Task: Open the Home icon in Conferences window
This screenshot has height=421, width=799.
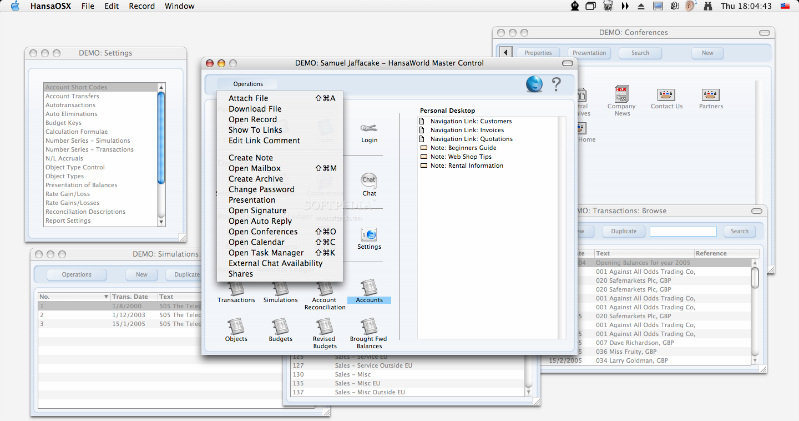Action: point(582,128)
